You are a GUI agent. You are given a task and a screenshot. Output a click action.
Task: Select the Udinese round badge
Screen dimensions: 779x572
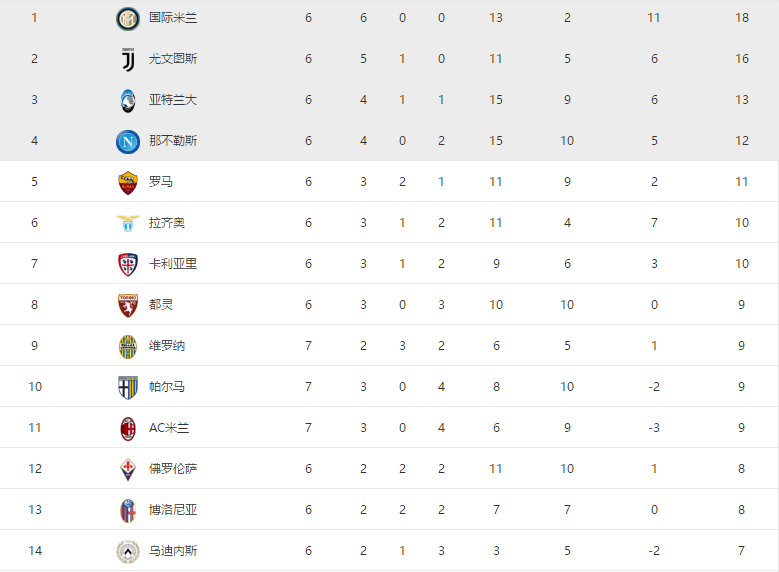point(128,552)
